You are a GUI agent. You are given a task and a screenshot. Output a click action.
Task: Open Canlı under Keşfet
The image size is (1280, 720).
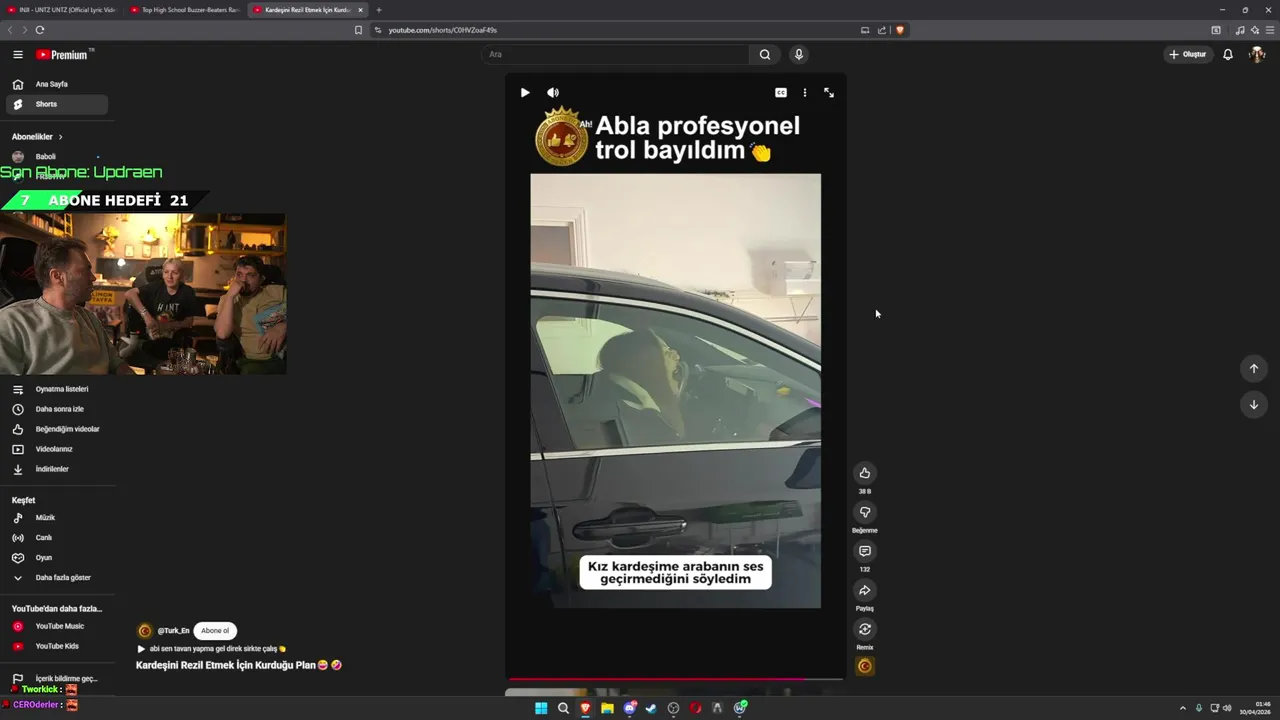57,538
